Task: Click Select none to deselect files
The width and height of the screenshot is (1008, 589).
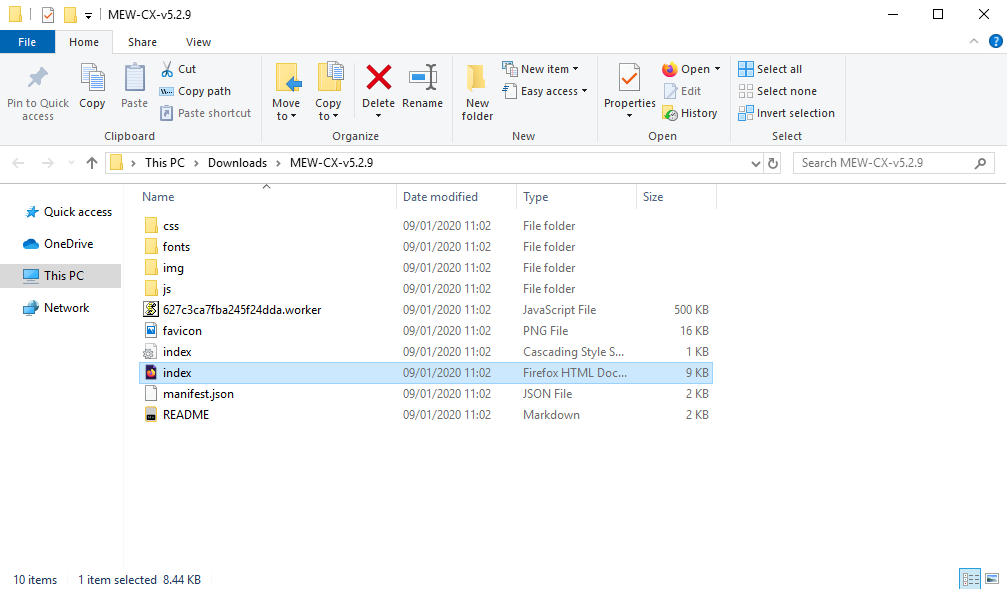Action: pyautogui.click(x=778, y=90)
